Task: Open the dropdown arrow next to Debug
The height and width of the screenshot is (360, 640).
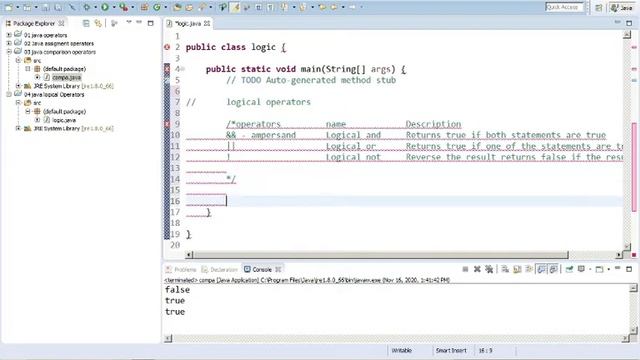Action: [95, 7]
